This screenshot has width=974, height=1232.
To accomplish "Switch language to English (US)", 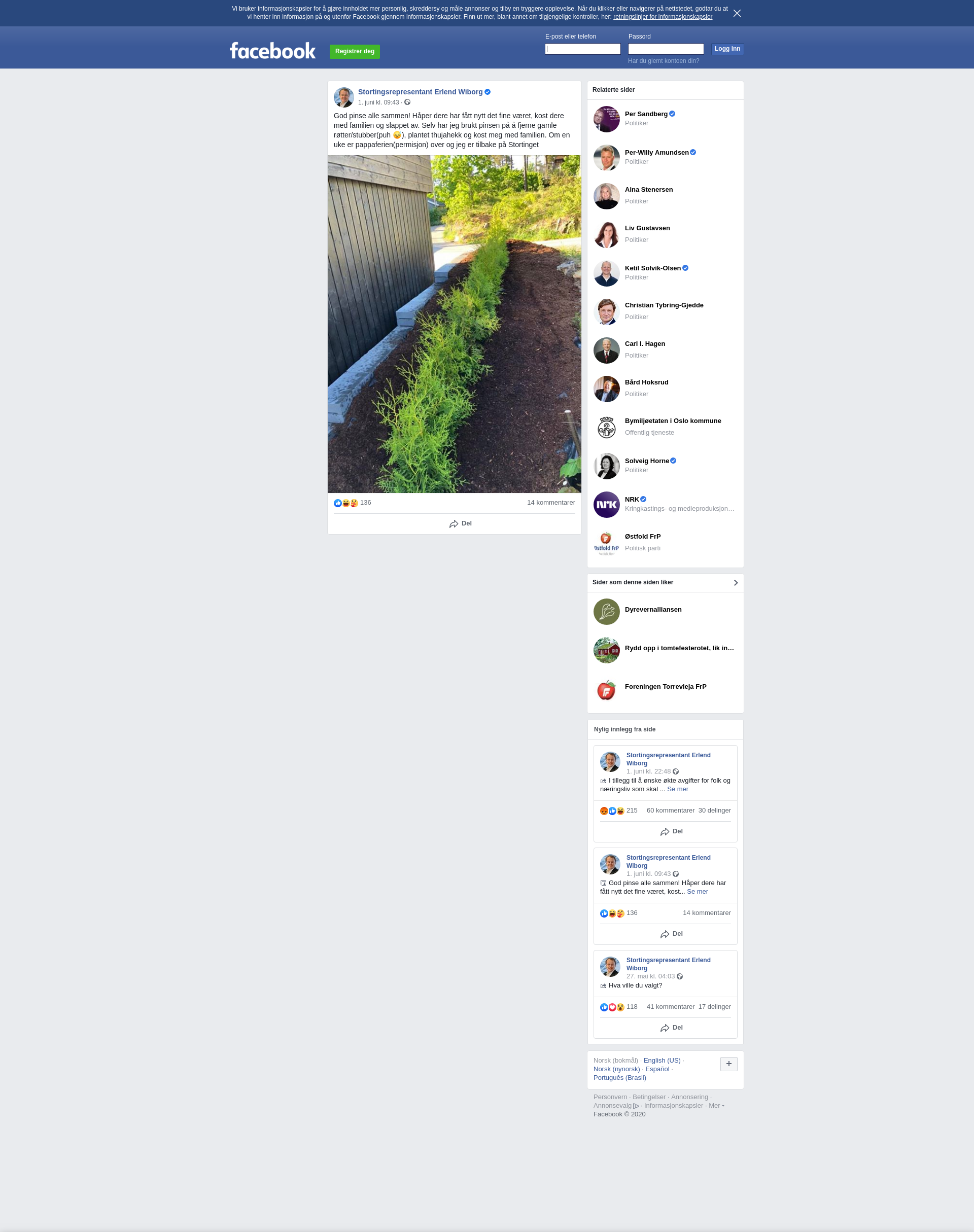I will click(662, 1061).
